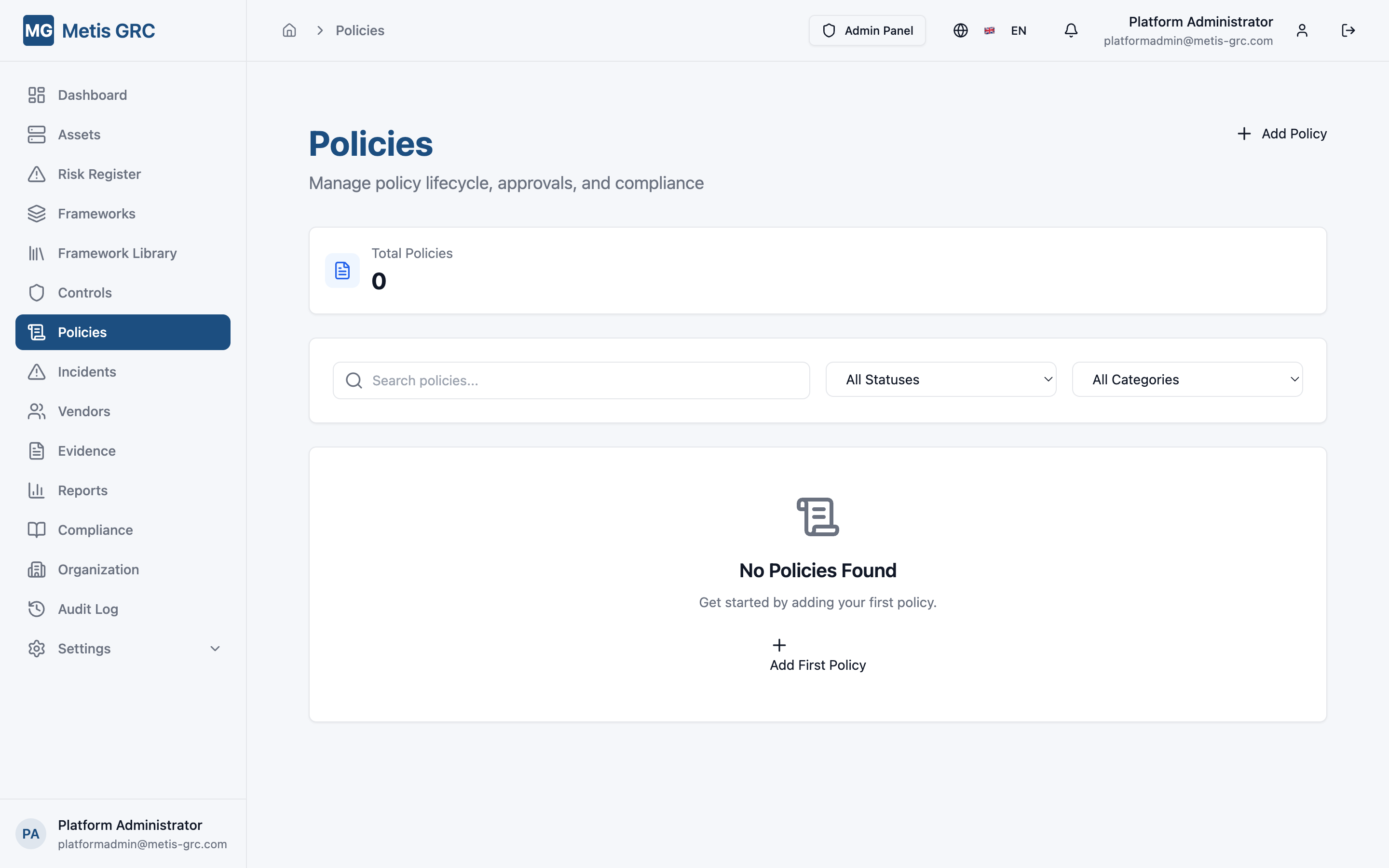Click the language globe icon
1389x868 pixels.
click(x=960, y=30)
